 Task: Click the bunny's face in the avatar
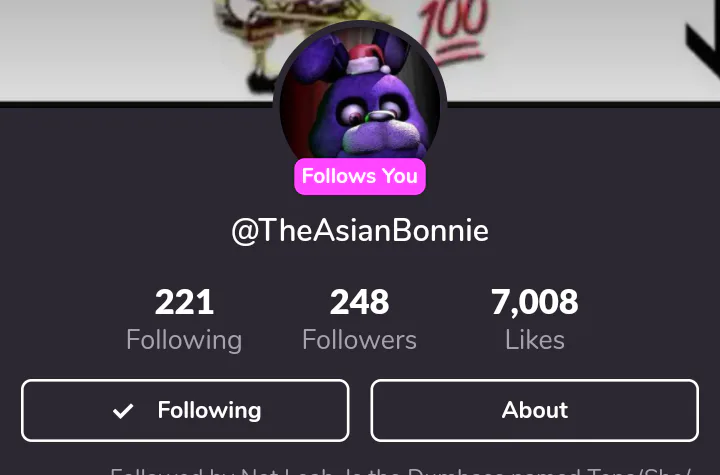click(372, 117)
